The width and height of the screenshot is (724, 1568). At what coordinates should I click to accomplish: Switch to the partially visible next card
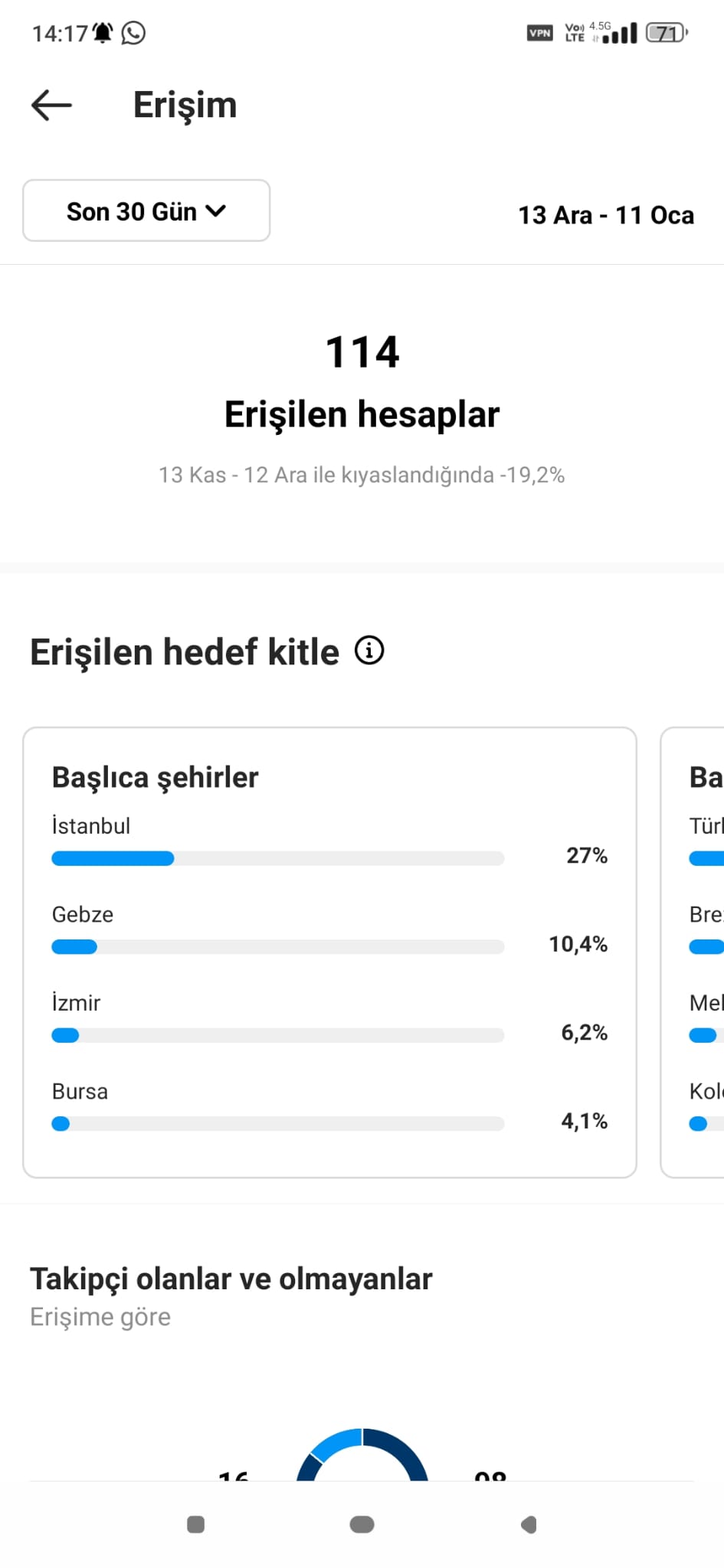(693, 952)
